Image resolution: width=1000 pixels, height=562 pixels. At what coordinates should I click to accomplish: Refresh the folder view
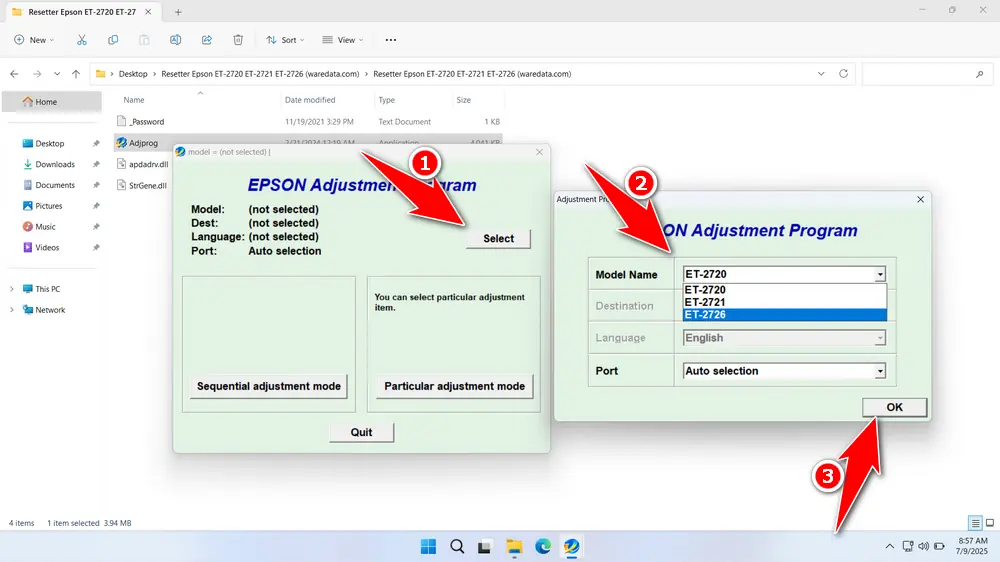(843, 73)
